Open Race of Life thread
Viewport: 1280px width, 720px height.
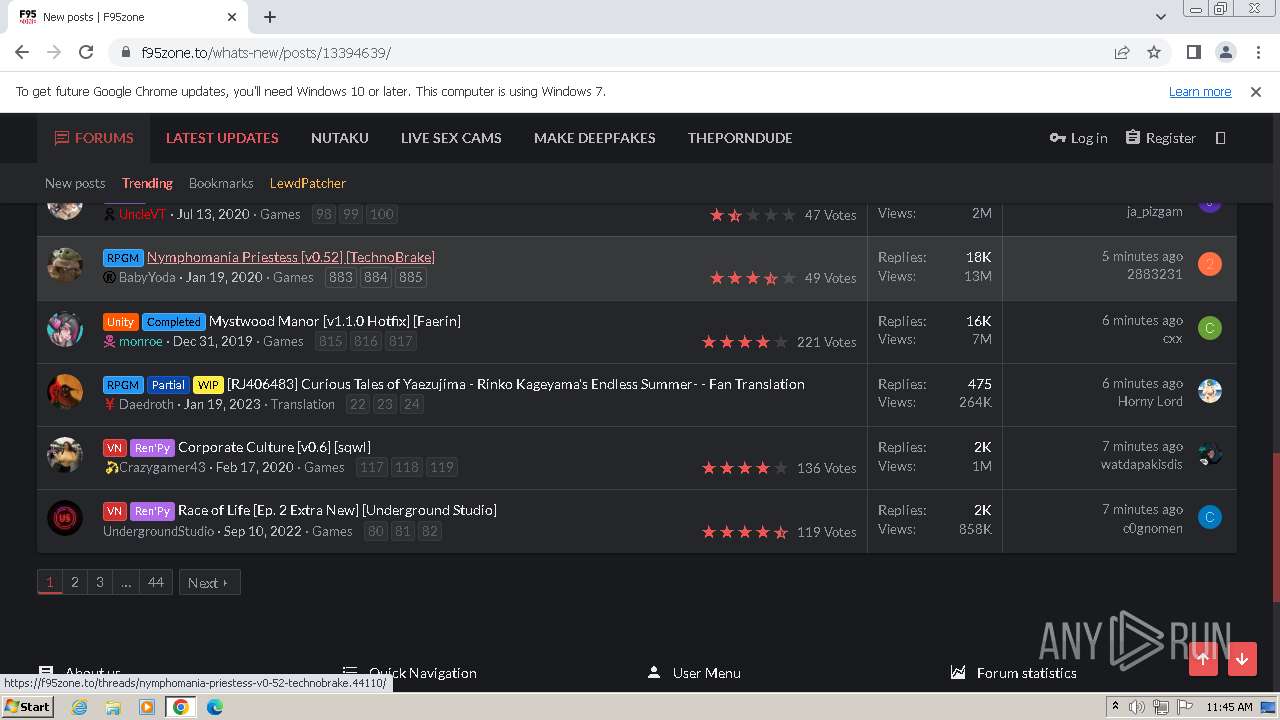coord(337,510)
